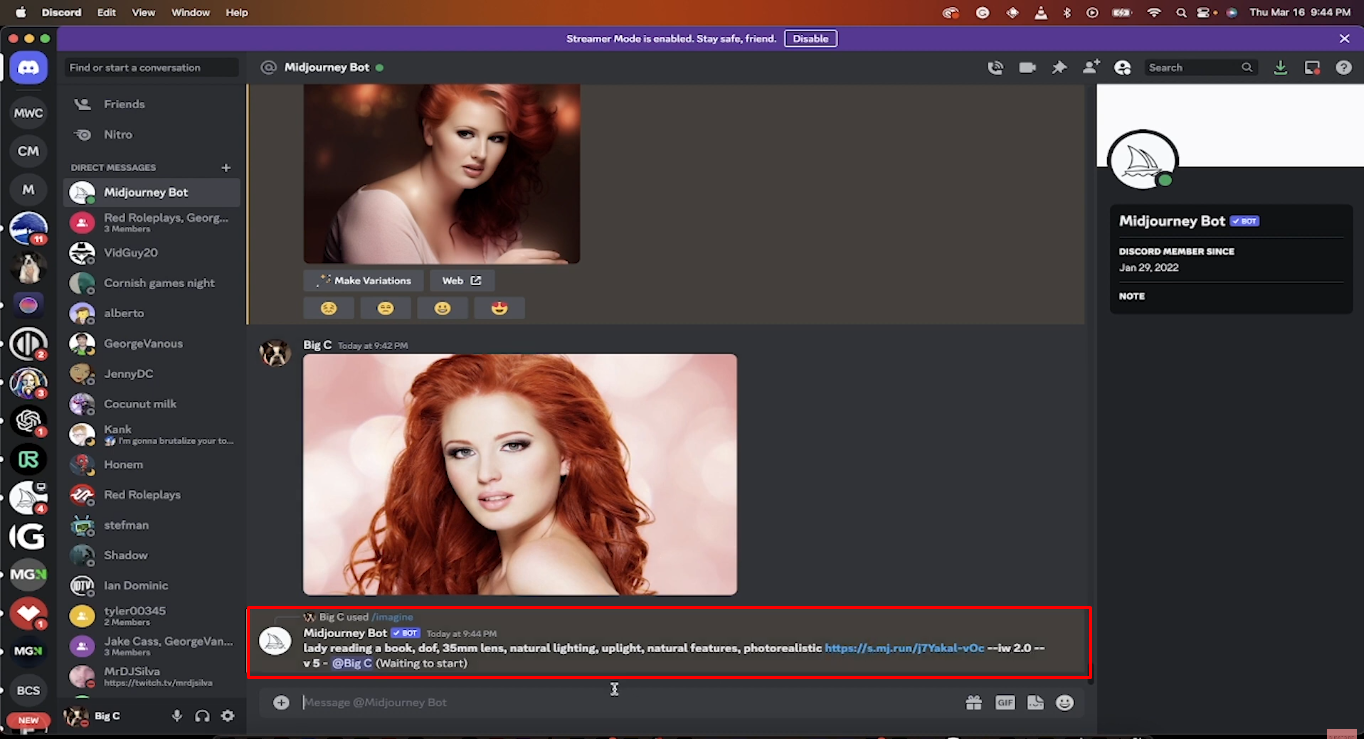The width and height of the screenshot is (1364, 739).
Task: Open pinned messages
Action: pyautogui.click(x=1059, y=67)
